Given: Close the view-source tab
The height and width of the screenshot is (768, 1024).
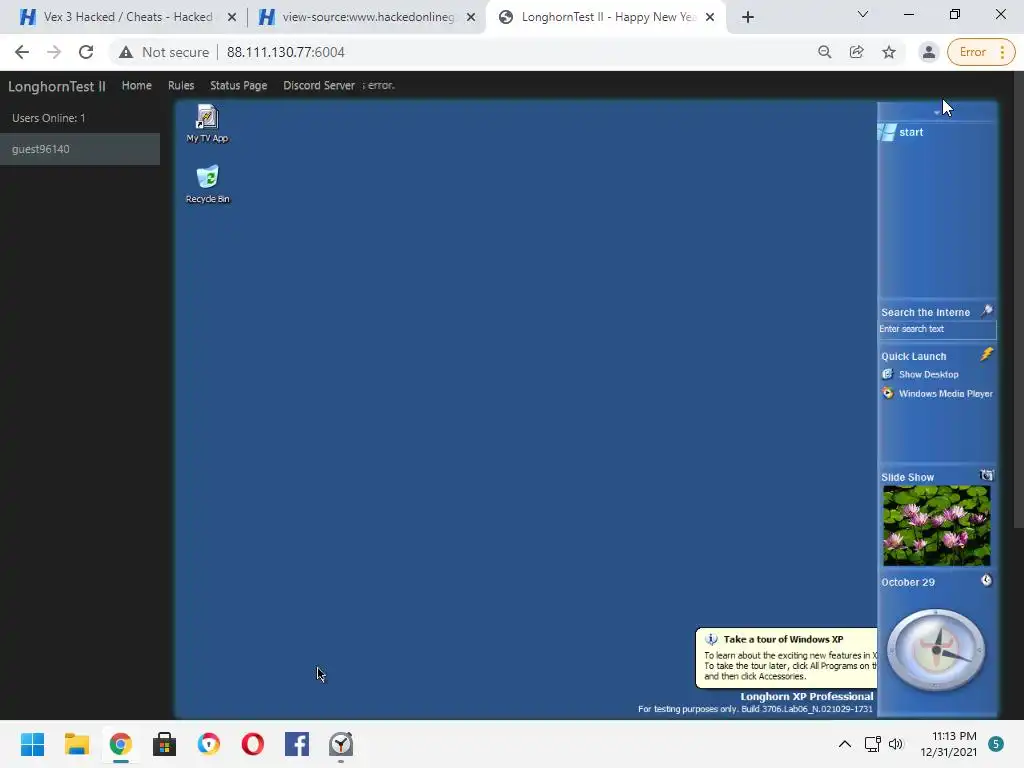Looking at the screenshot, I should click(x=471, y=18).
